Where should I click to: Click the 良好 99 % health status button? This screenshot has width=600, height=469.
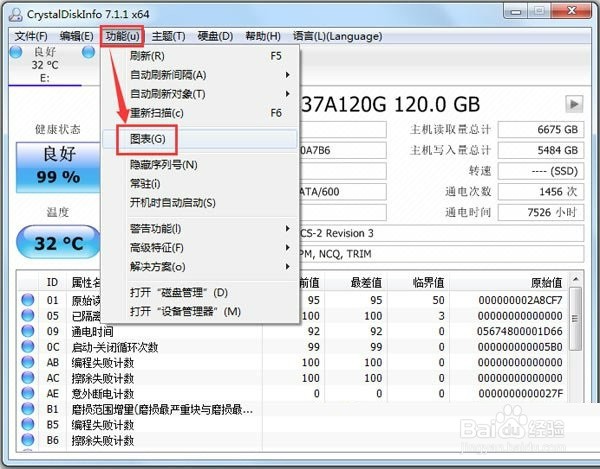[x=58, y=167]
